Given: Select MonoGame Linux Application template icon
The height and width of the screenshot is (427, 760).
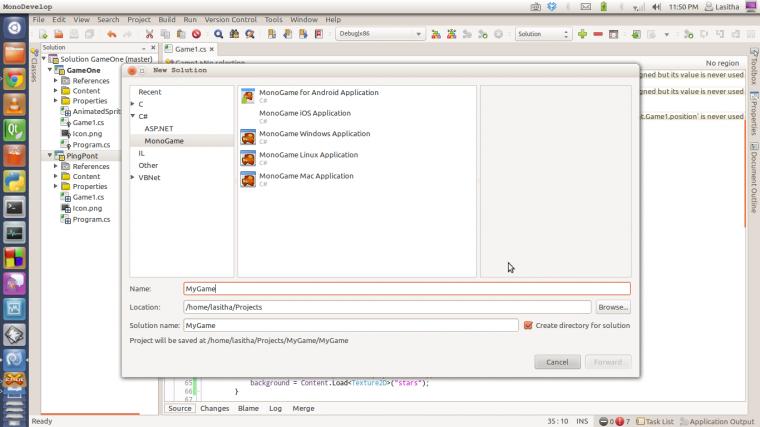Looking at the screenshot, I should (248, 158).
